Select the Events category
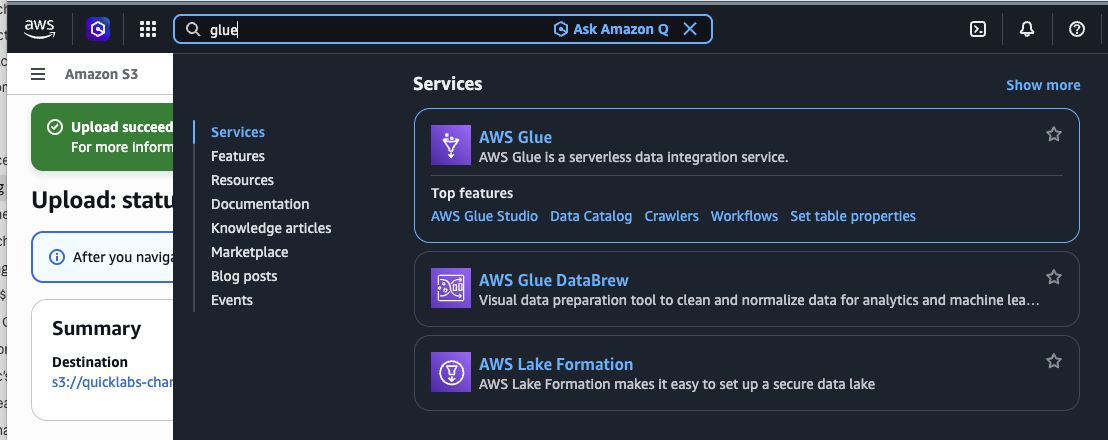 (232, 300)
